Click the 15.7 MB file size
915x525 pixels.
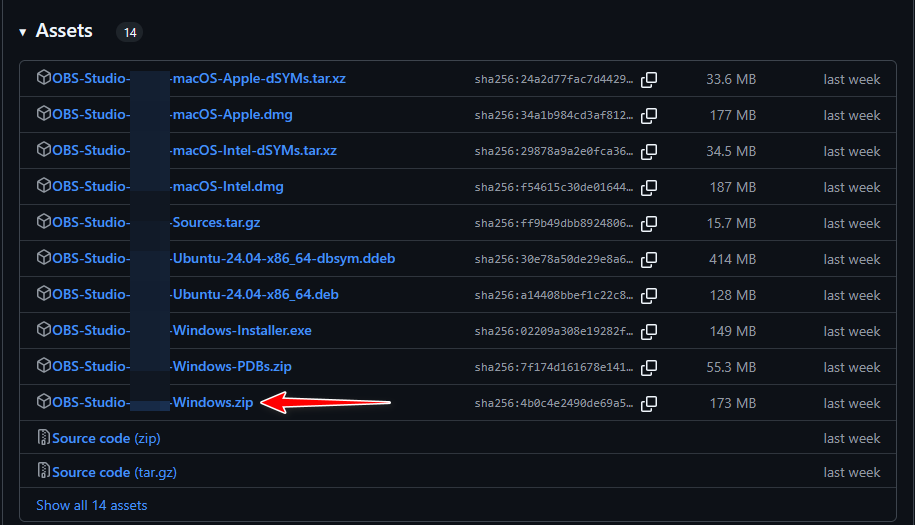tap(731, 223)
